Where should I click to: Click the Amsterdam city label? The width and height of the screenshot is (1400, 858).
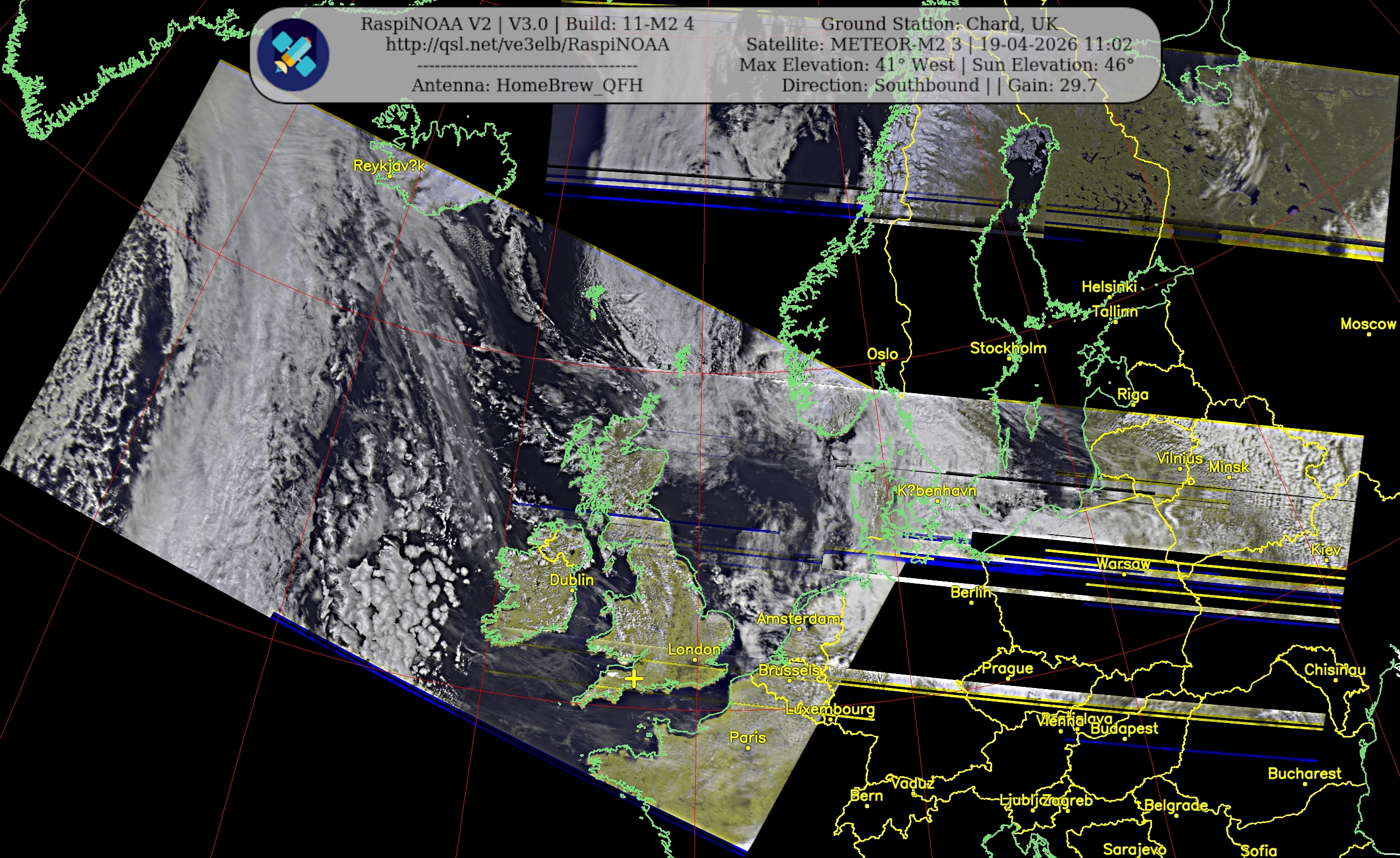click(798, 618)
